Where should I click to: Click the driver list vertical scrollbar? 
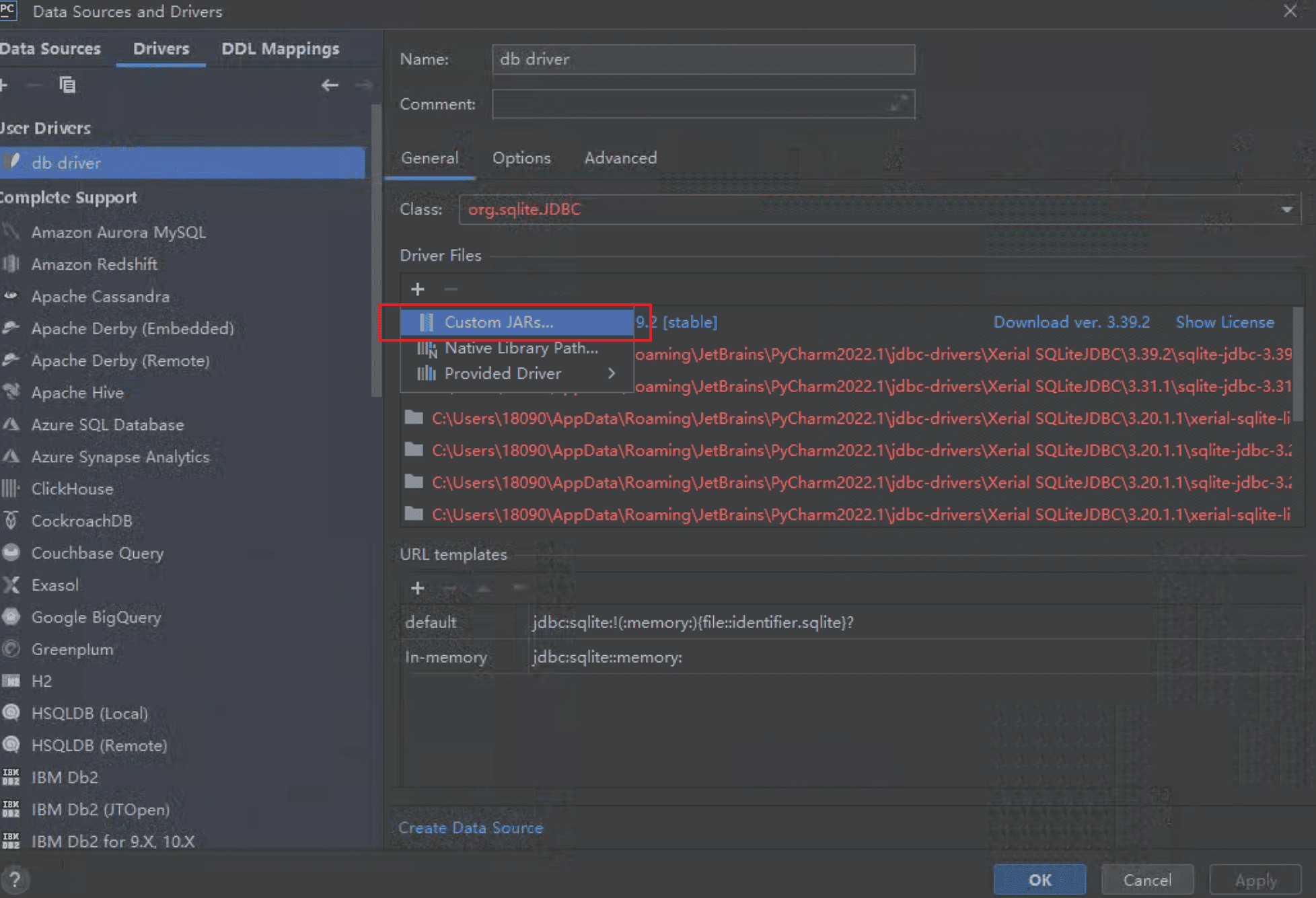tap(377, 249)
